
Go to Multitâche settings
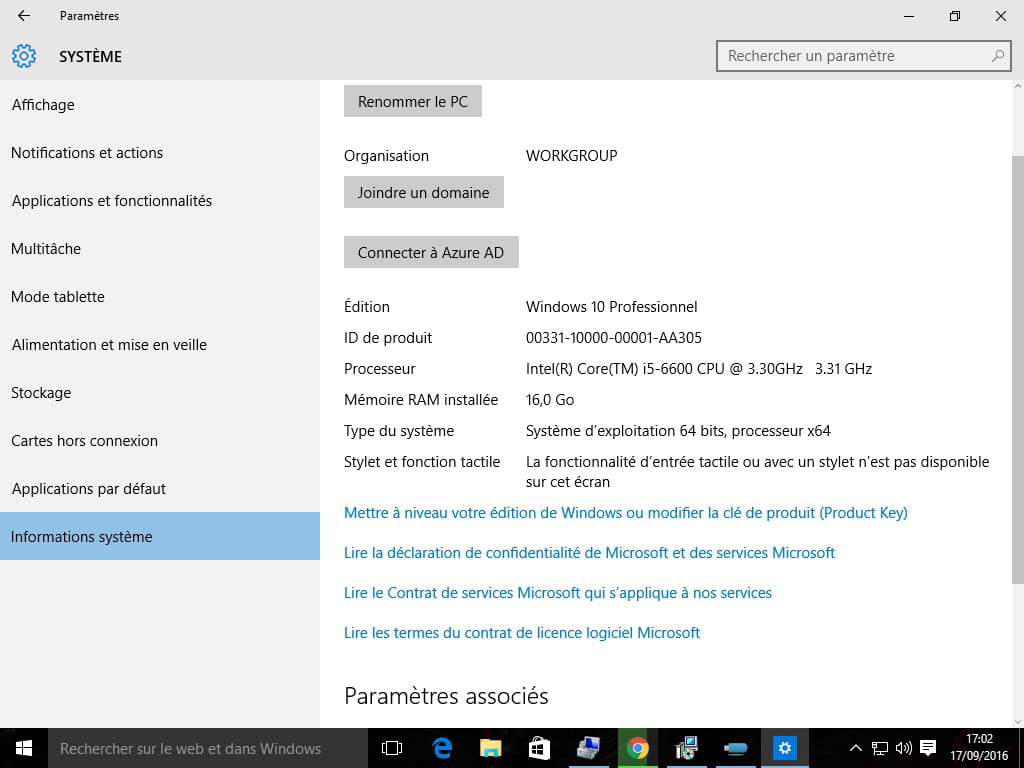(160, 249)
